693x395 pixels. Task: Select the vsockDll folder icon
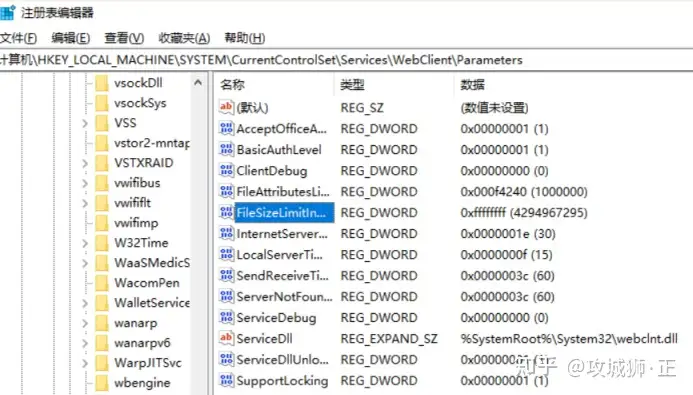click(x=102, y=83)
